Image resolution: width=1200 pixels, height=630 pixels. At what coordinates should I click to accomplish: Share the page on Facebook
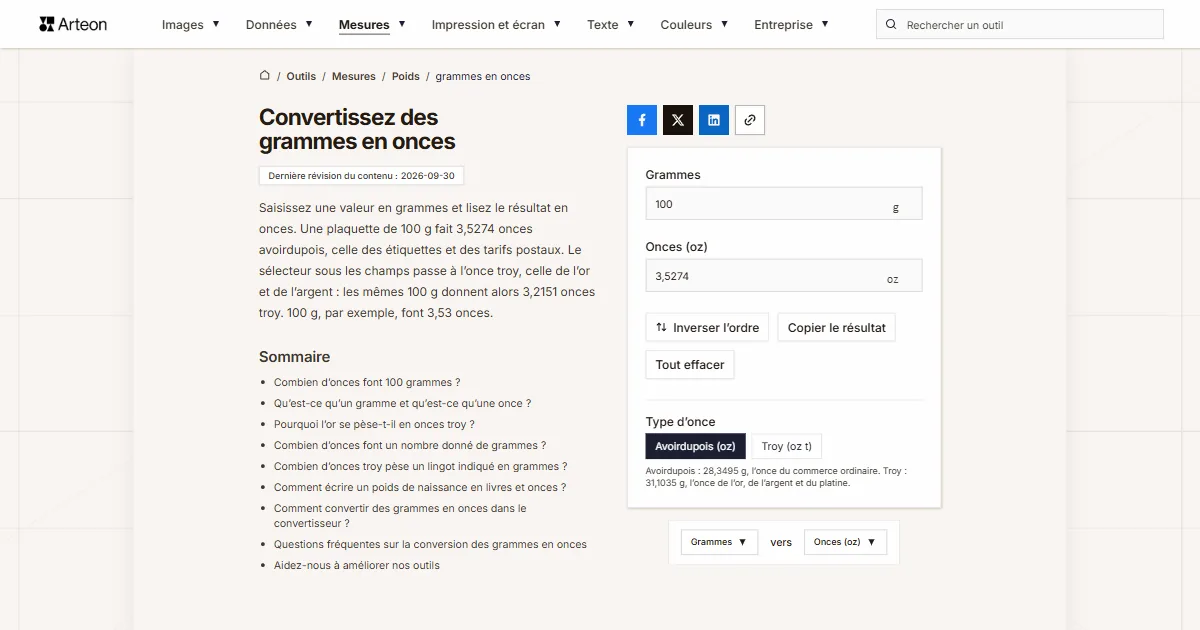pyautogui.click(x=642, y=120)
